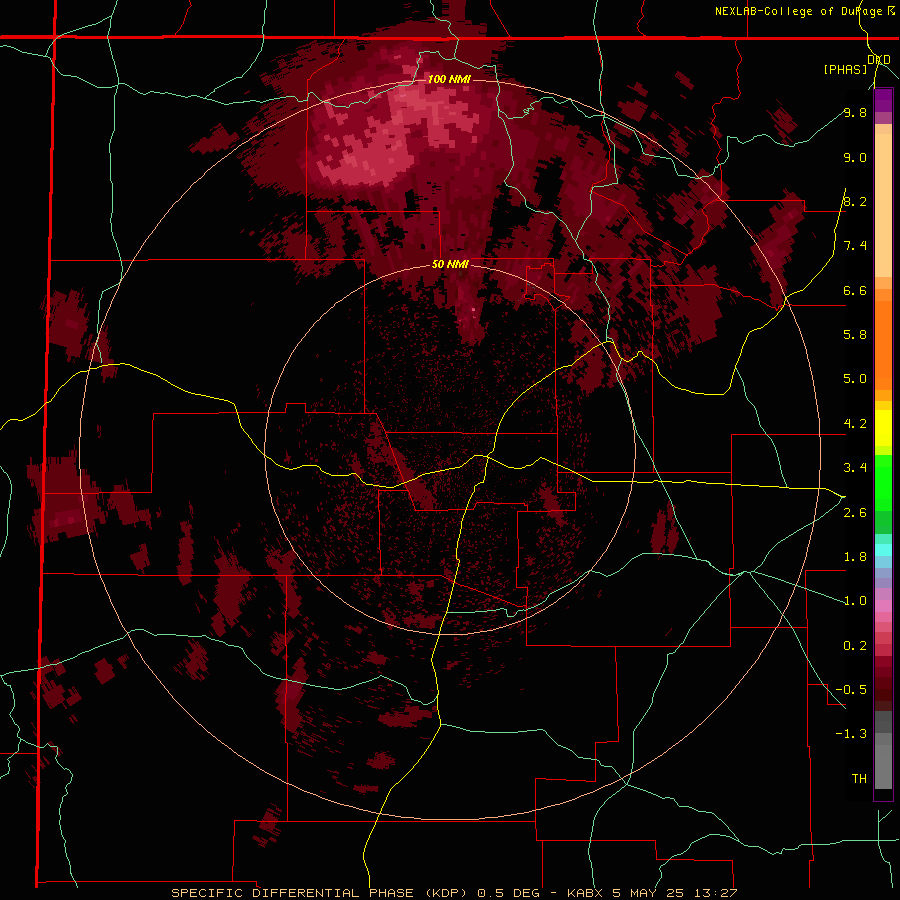This screenshot has height=900, width=900.
Task: Select the yellow segment of the color bar
Action: [883, 428]
